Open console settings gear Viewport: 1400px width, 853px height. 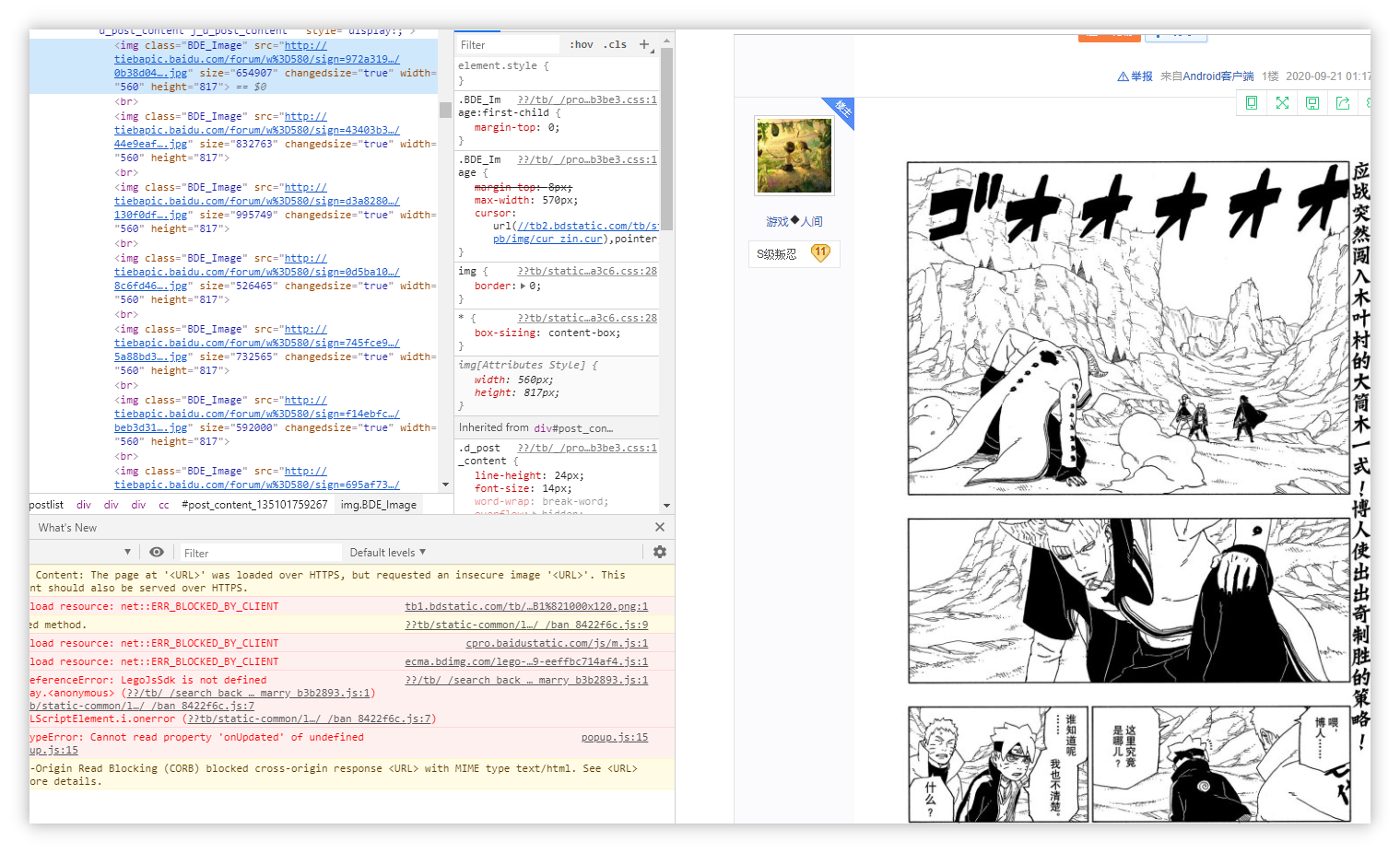(660, 552)
